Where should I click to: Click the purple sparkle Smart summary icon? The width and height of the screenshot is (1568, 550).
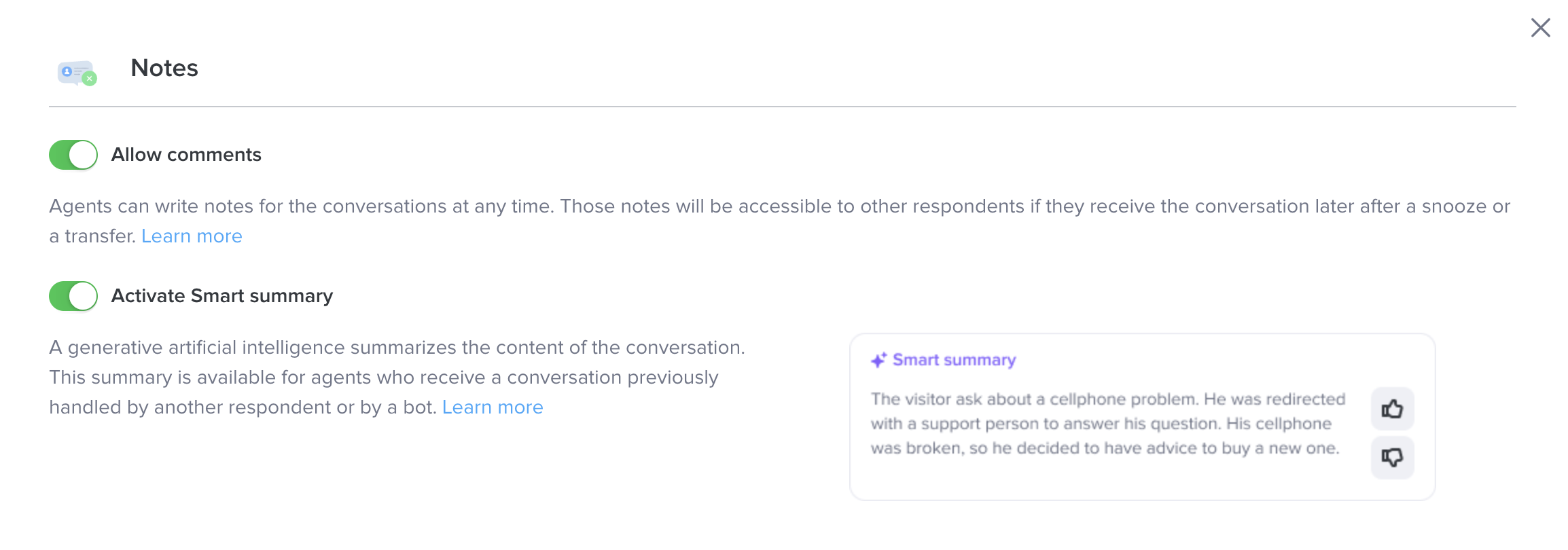point(878,360)
